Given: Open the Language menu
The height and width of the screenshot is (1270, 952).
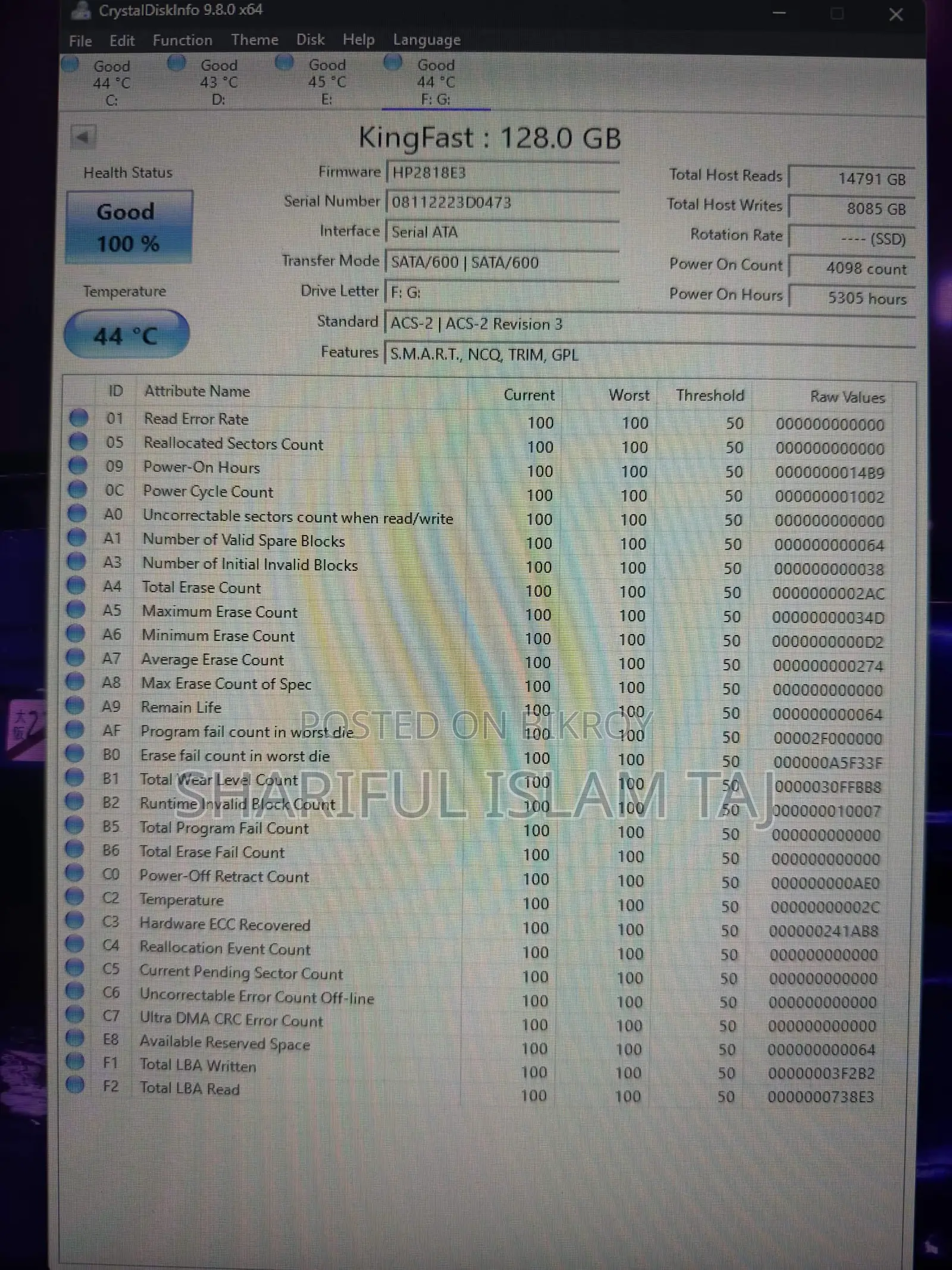Looking at the screenshot, I should 427,40.
